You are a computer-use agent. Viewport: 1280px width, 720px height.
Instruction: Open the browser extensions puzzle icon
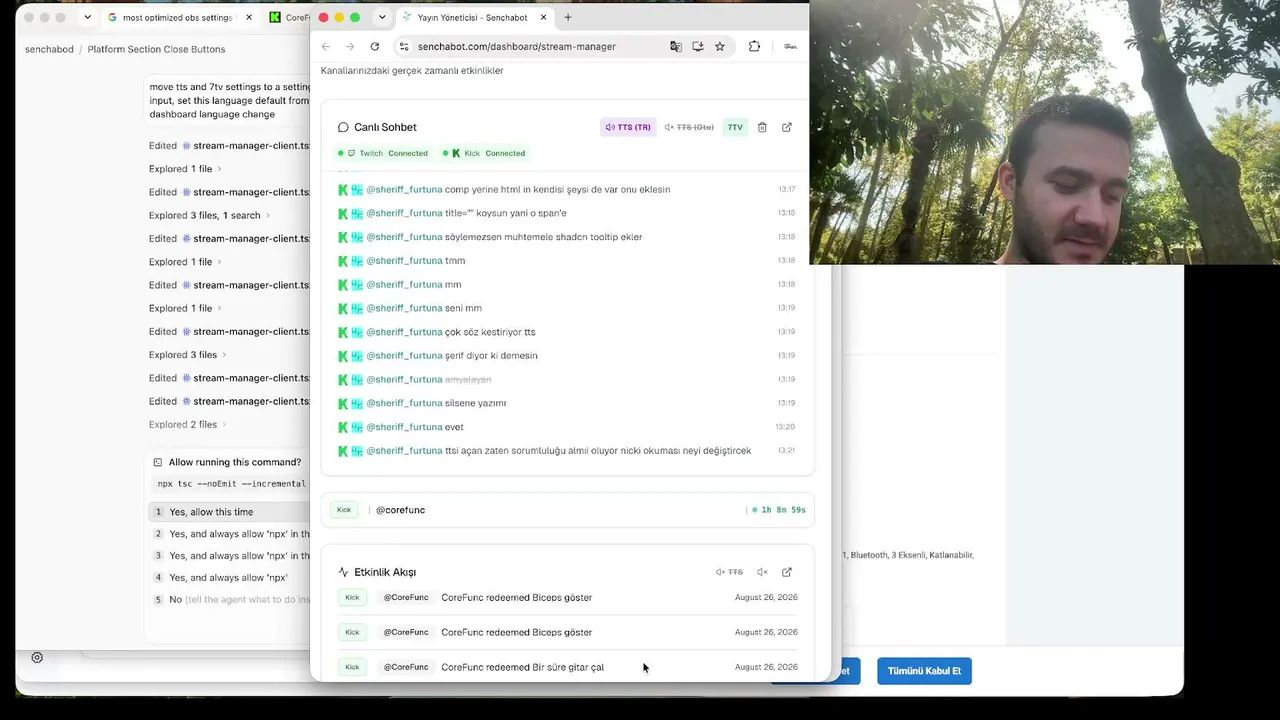pos(754,46)
